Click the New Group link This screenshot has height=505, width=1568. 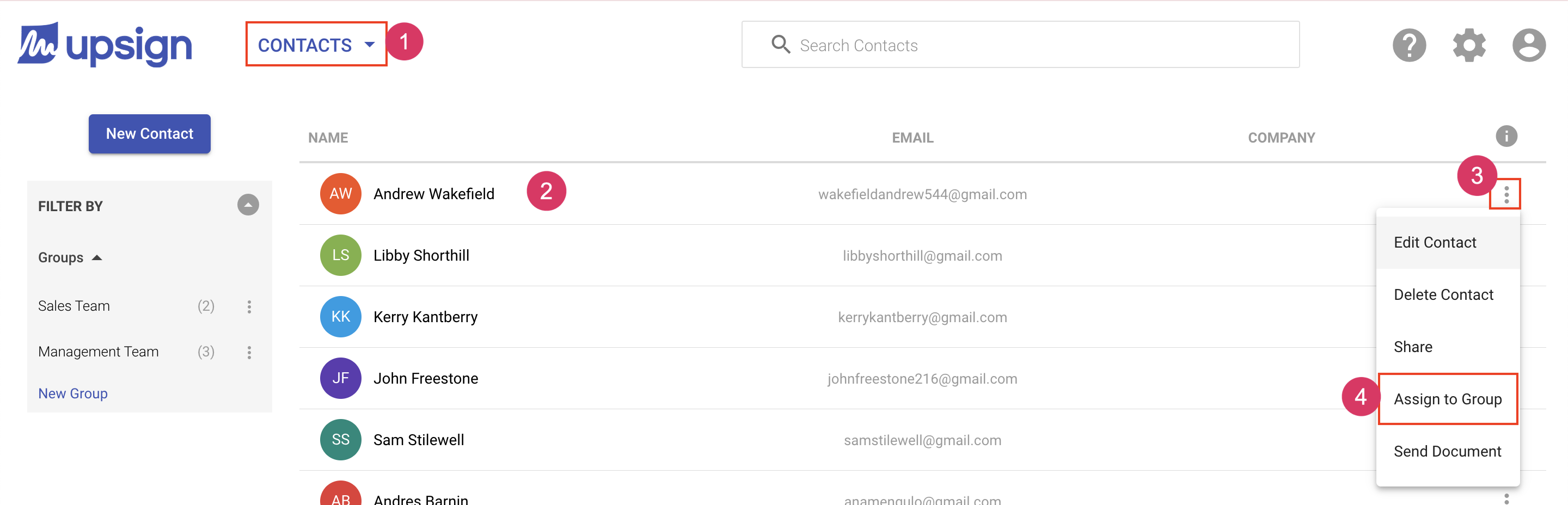point(72,393)
